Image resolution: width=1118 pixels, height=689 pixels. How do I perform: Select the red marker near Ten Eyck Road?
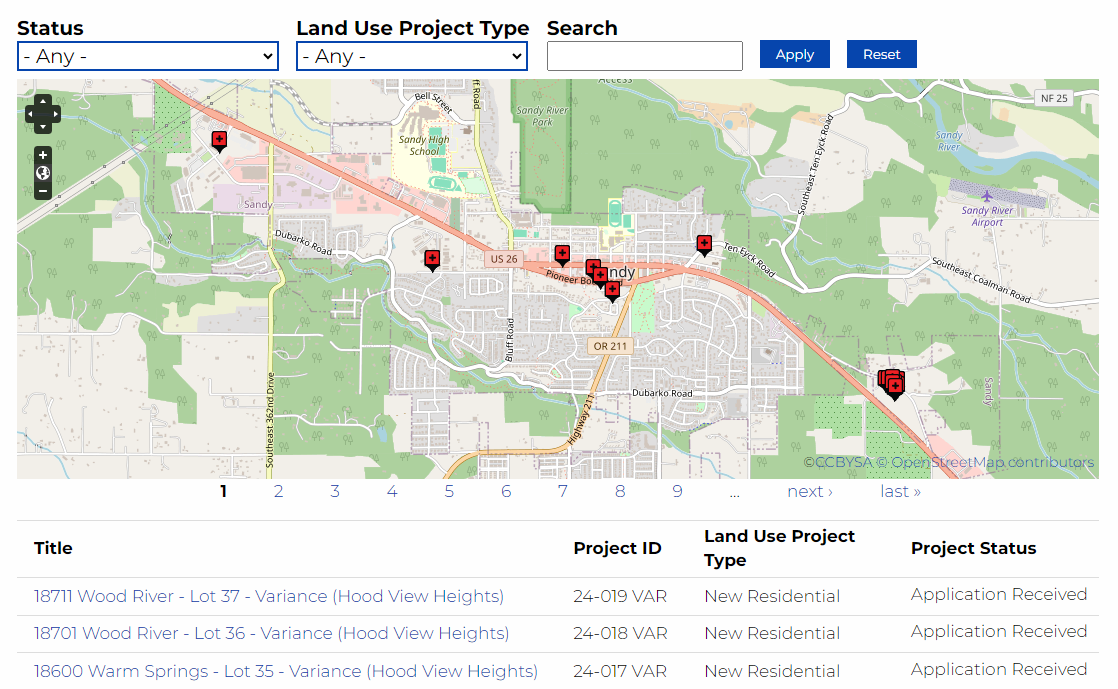[704, 243]
